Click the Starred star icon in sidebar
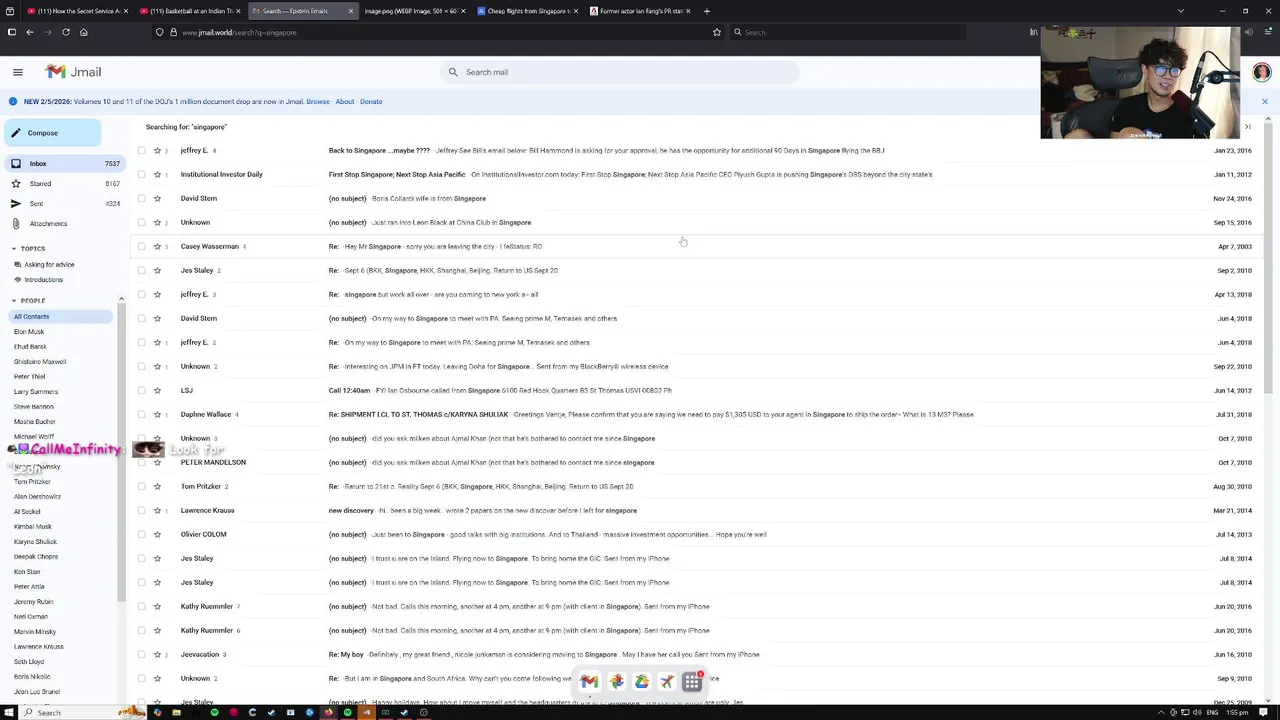The height and width of the screenshot is (720, 1280). [16, 183]
